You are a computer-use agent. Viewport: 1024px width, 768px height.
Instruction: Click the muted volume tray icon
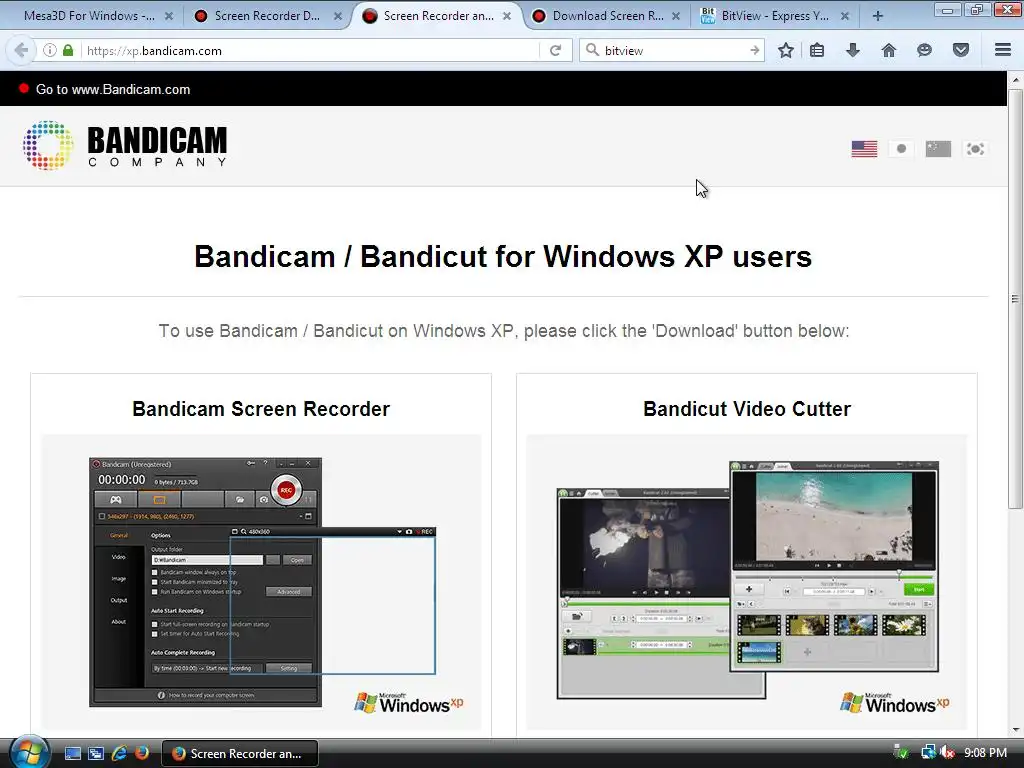[x=946, y=753]
